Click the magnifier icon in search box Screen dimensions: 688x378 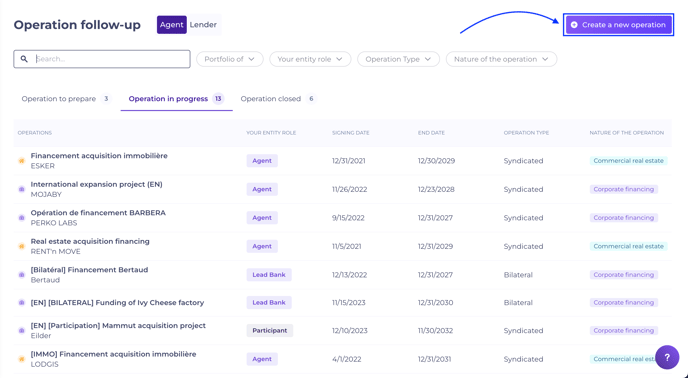point(24,59)
